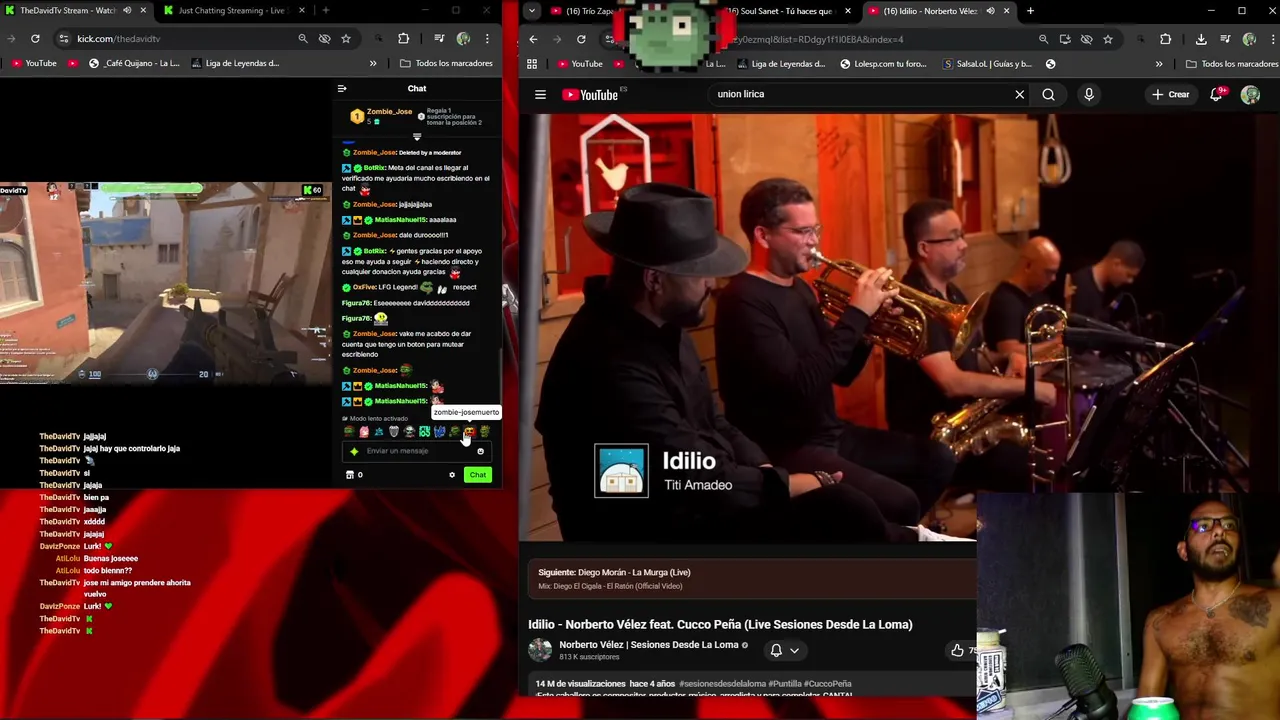
Task: Go back in the YouTube window
Action: [533, 39]
